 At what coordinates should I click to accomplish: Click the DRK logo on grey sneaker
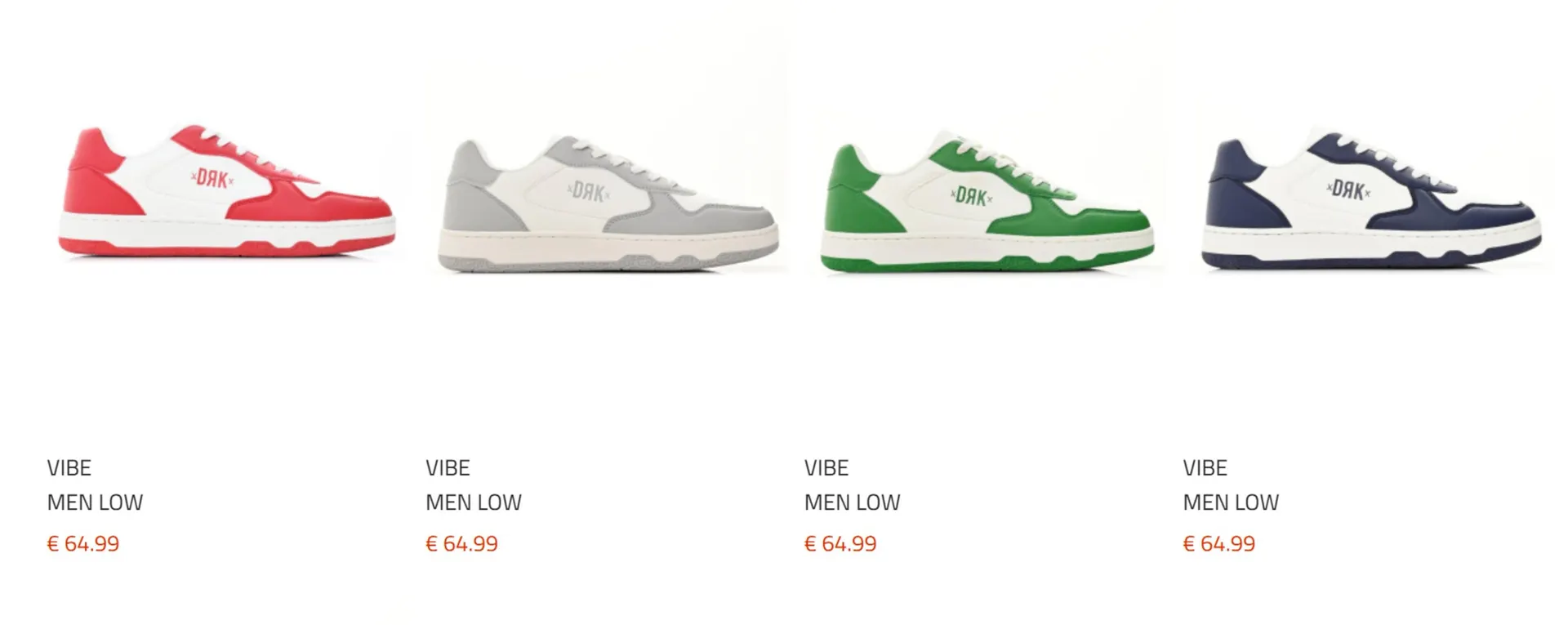[x=589, y=192]
